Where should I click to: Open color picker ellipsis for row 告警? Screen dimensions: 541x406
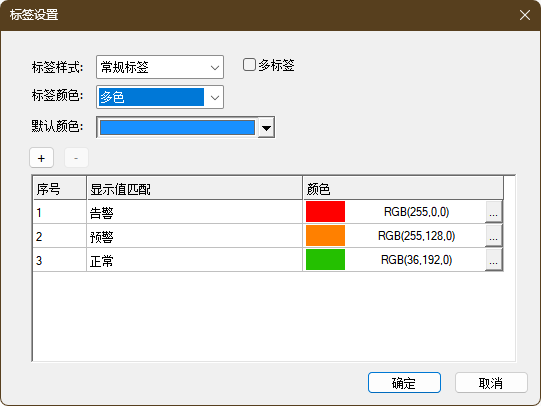click(493, 212)
